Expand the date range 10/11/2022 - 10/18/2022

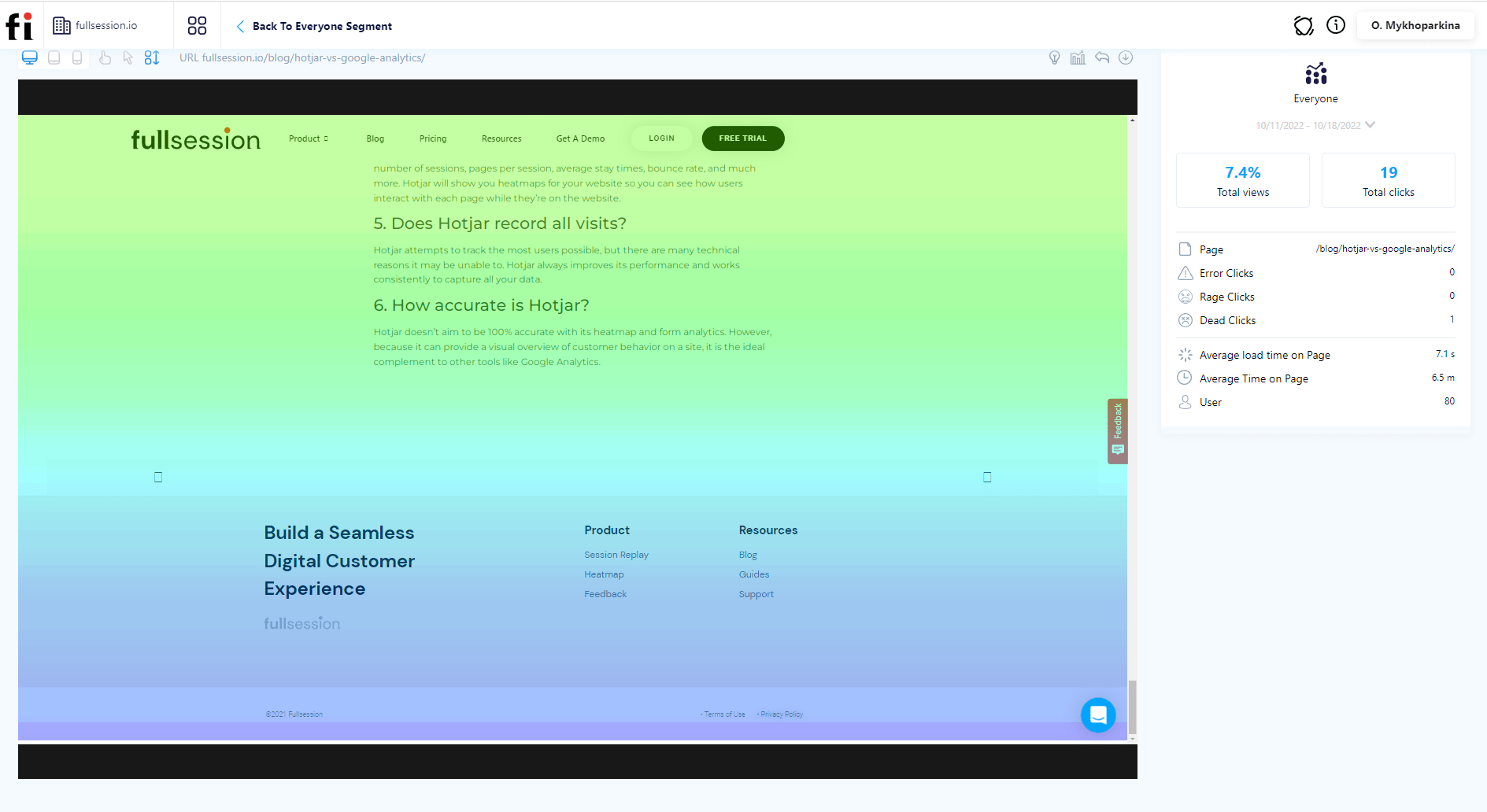point(1315,125)
